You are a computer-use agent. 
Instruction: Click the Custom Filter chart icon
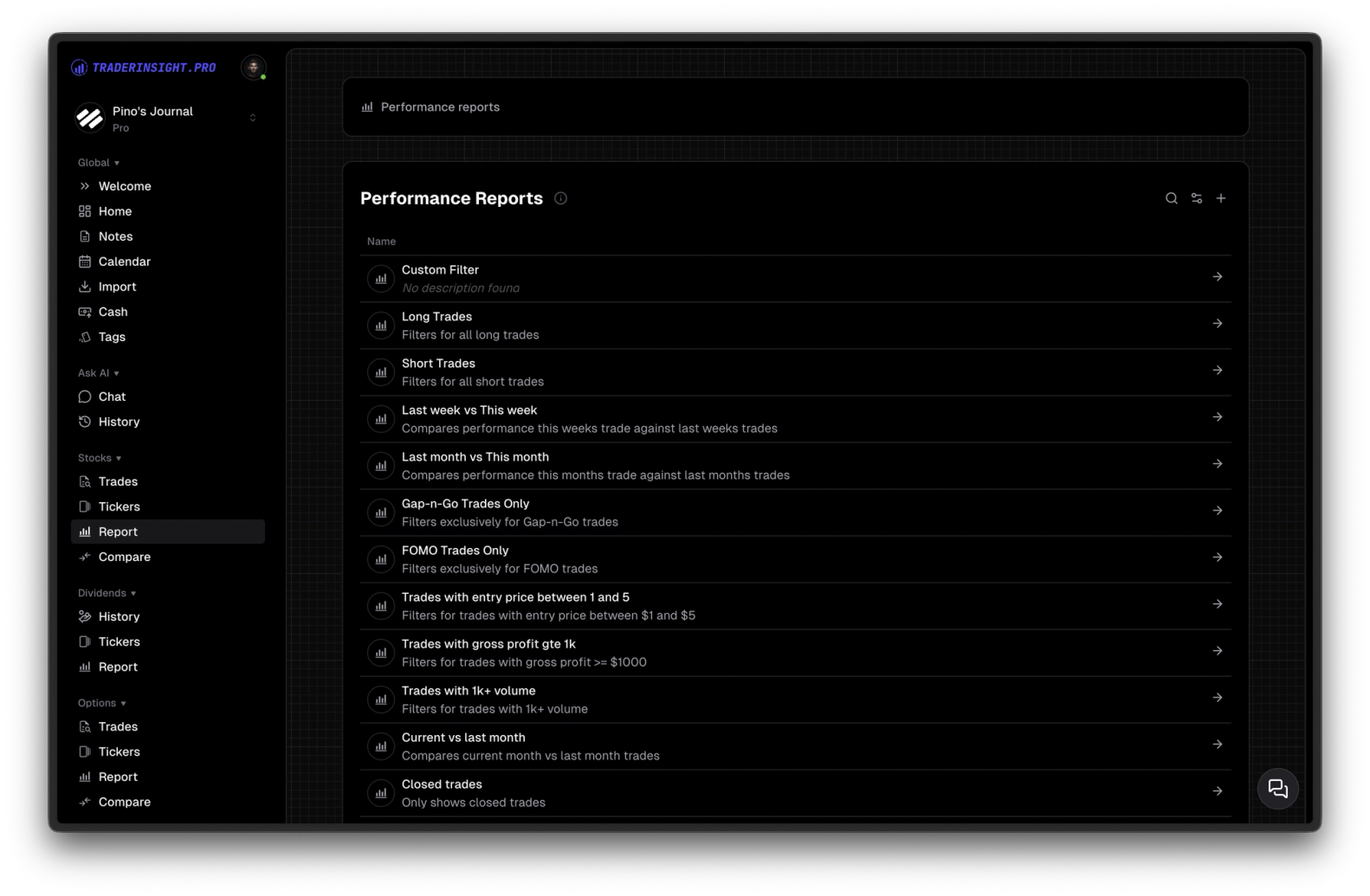(381, 279)
